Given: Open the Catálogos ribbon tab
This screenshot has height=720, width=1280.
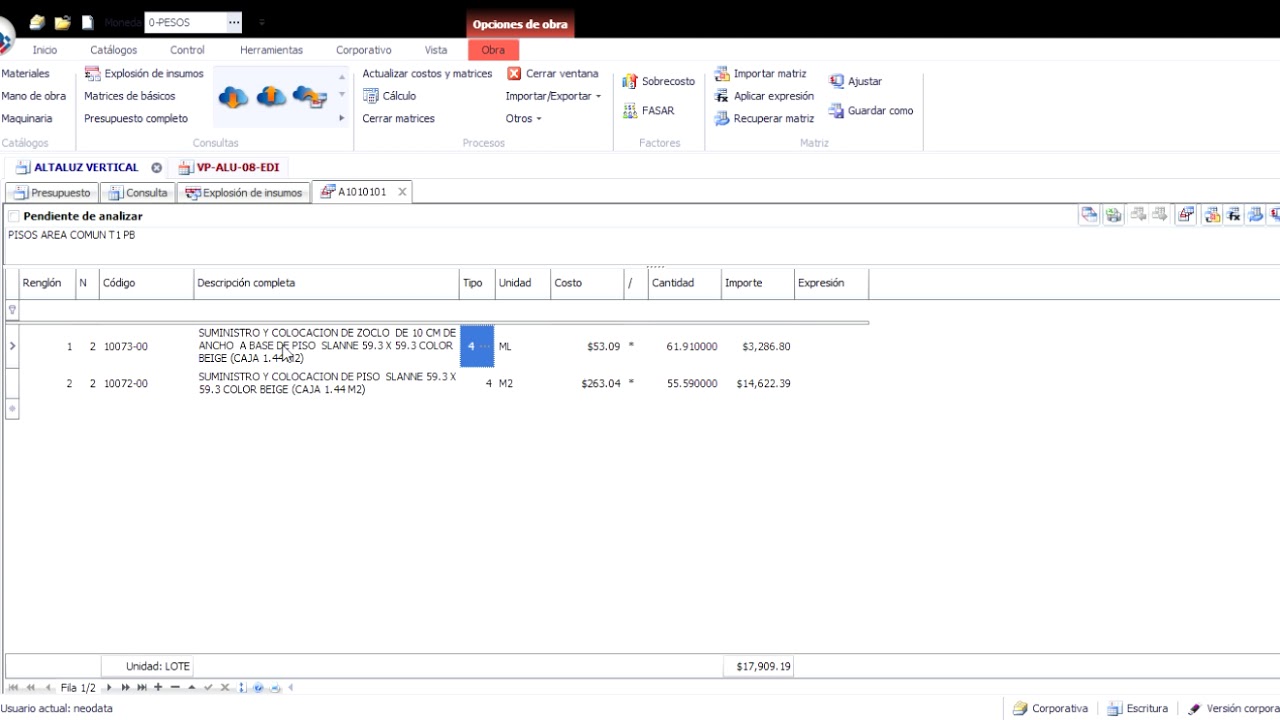Looking at the screenshot, I should click(114, 50).
